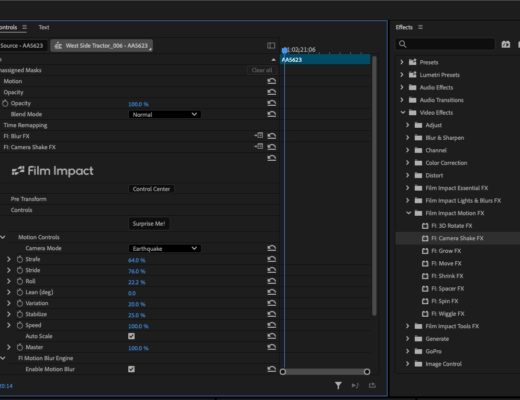Open the Camera Mode Earthquake dropdown
Viewport: 520px width, 400px height.
coord(164,248)
